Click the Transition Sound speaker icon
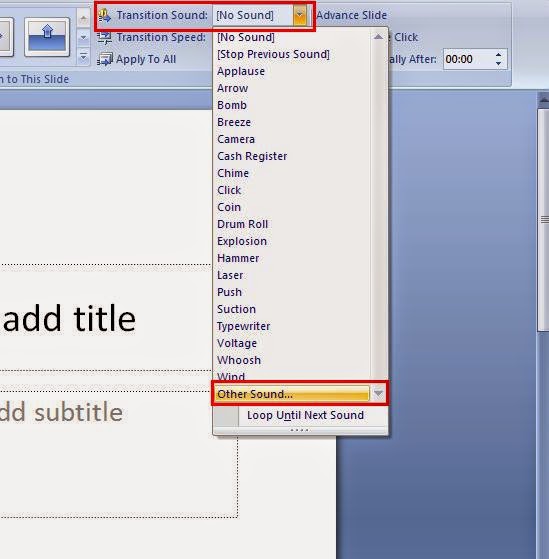This screenshot has height=559, width=549. (x=104, y=15)
